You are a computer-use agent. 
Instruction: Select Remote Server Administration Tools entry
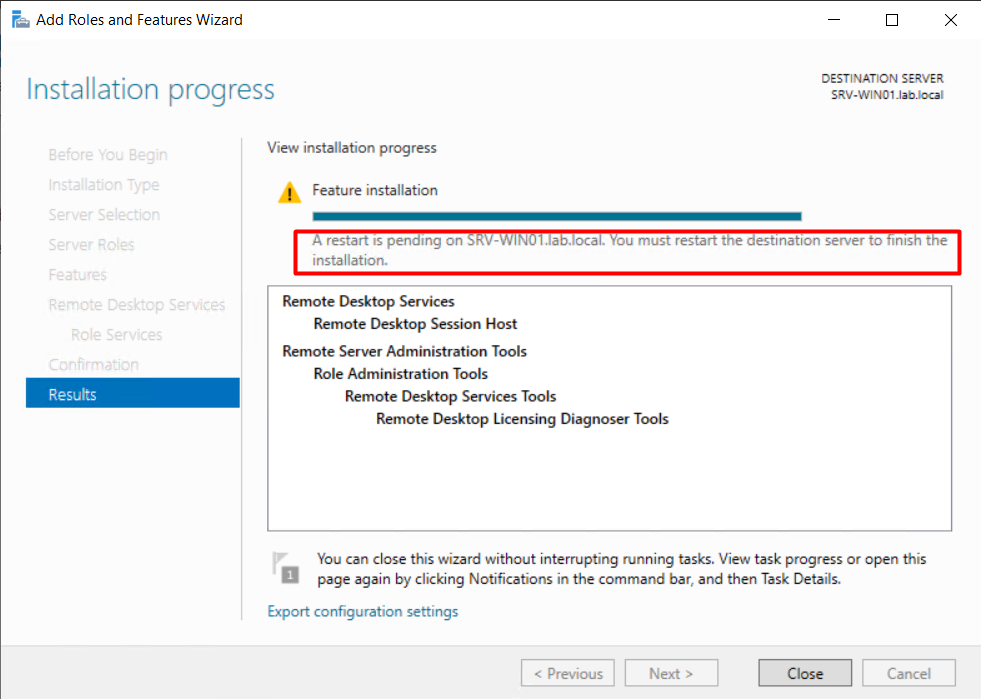(404, 351)
